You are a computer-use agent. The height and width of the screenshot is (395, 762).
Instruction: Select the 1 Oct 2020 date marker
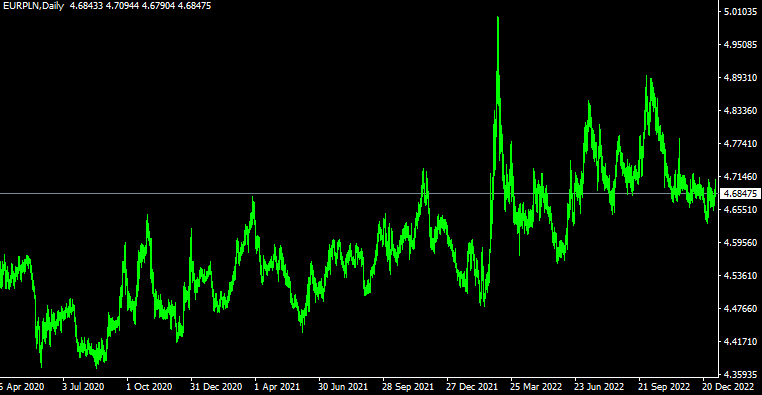(x=149, y=387)
